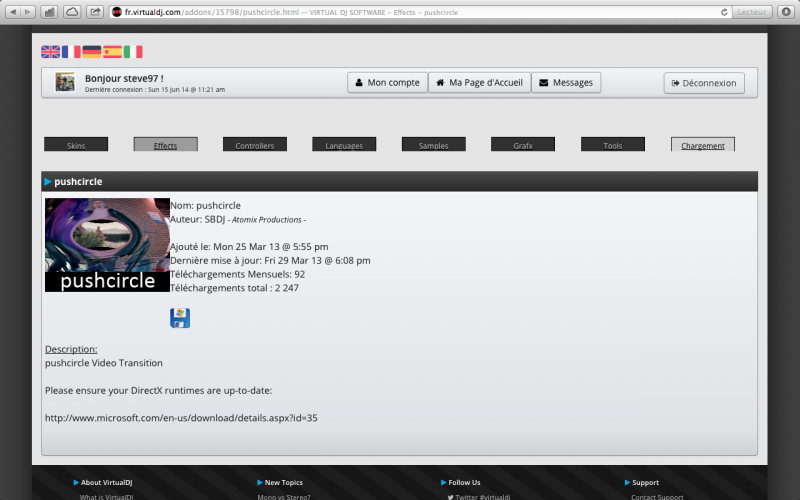Click the Atomix Productions author text

267,220
